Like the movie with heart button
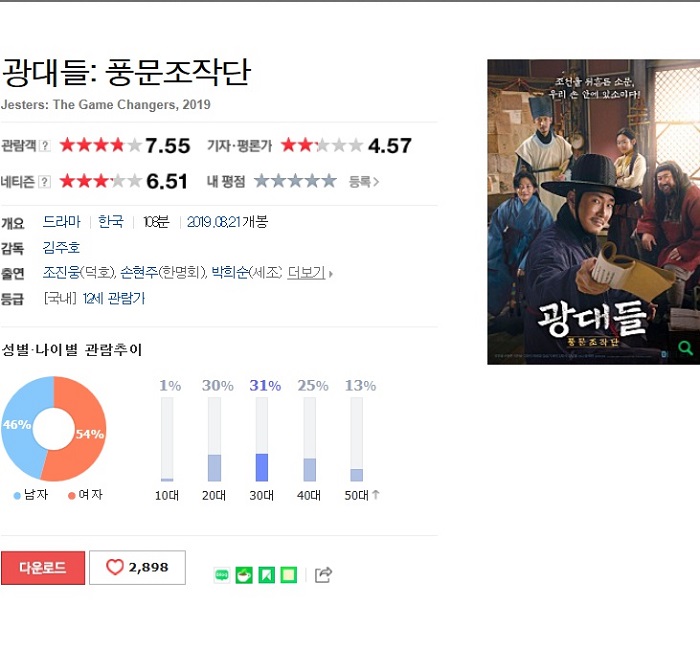Image resolution: width=700 pixels, height=649 pixels. (138, 567)
